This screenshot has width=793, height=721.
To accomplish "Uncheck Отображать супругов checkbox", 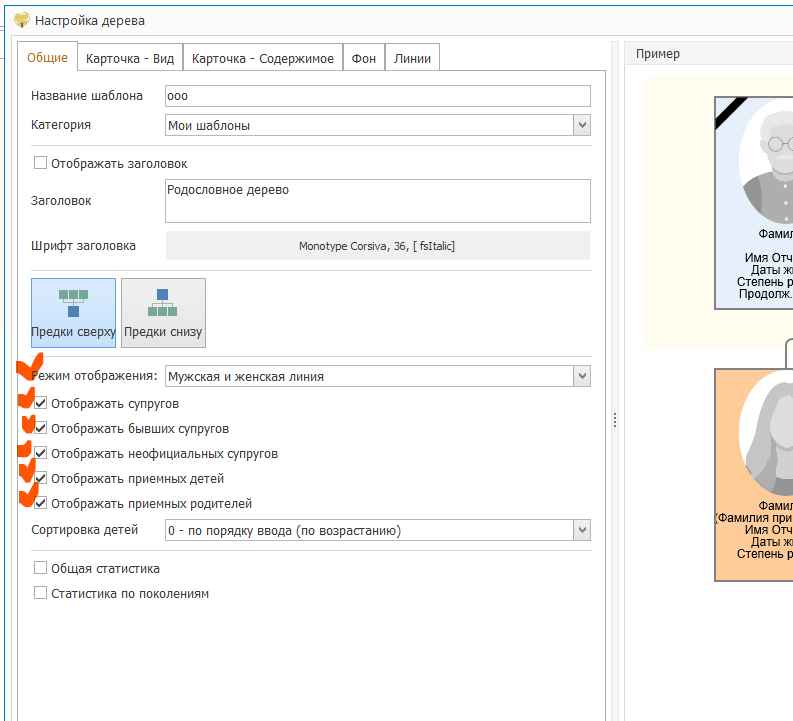I will click(41, 404).
